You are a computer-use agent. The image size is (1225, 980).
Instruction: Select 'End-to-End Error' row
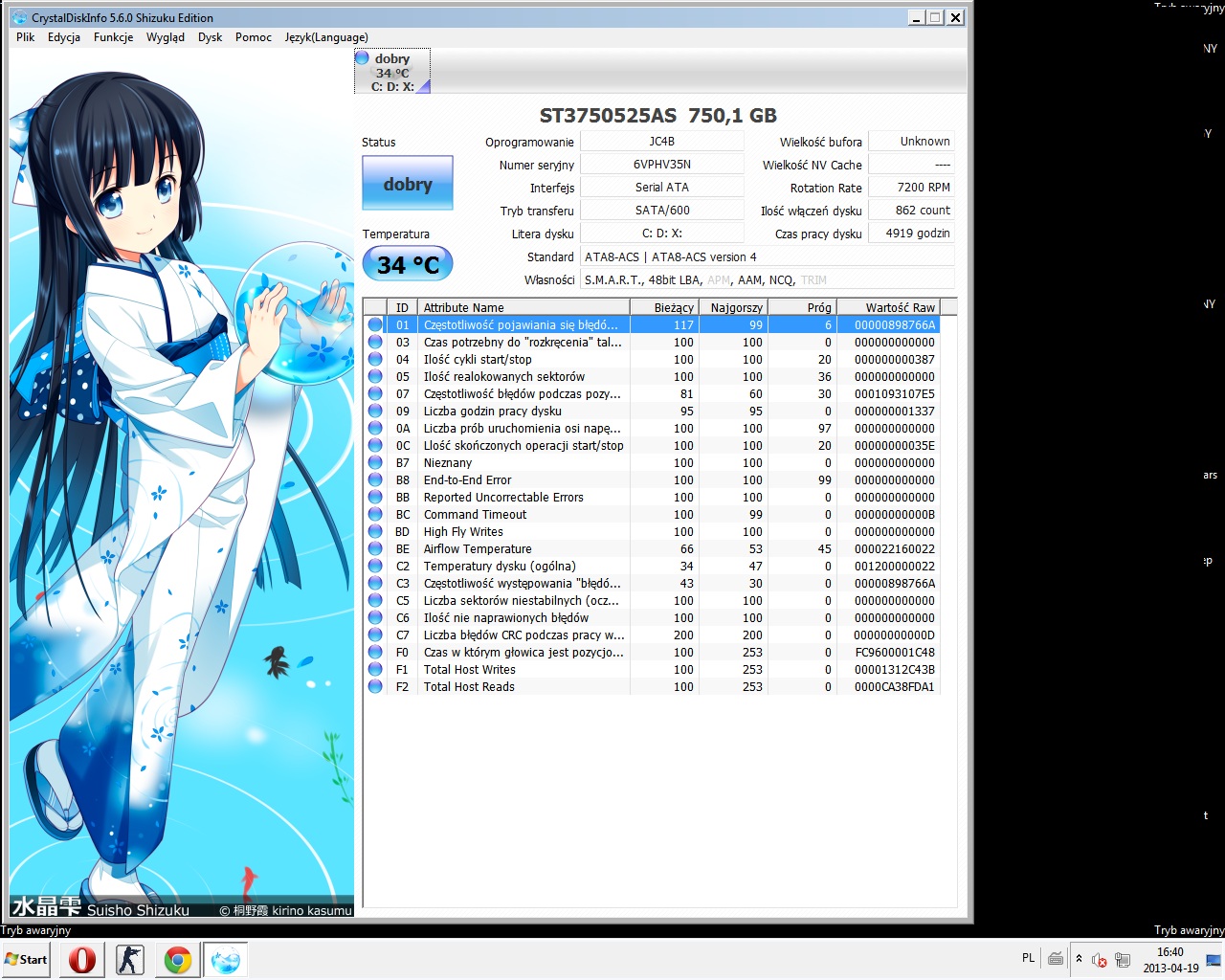pyautogui.click(x=652, y=480)
